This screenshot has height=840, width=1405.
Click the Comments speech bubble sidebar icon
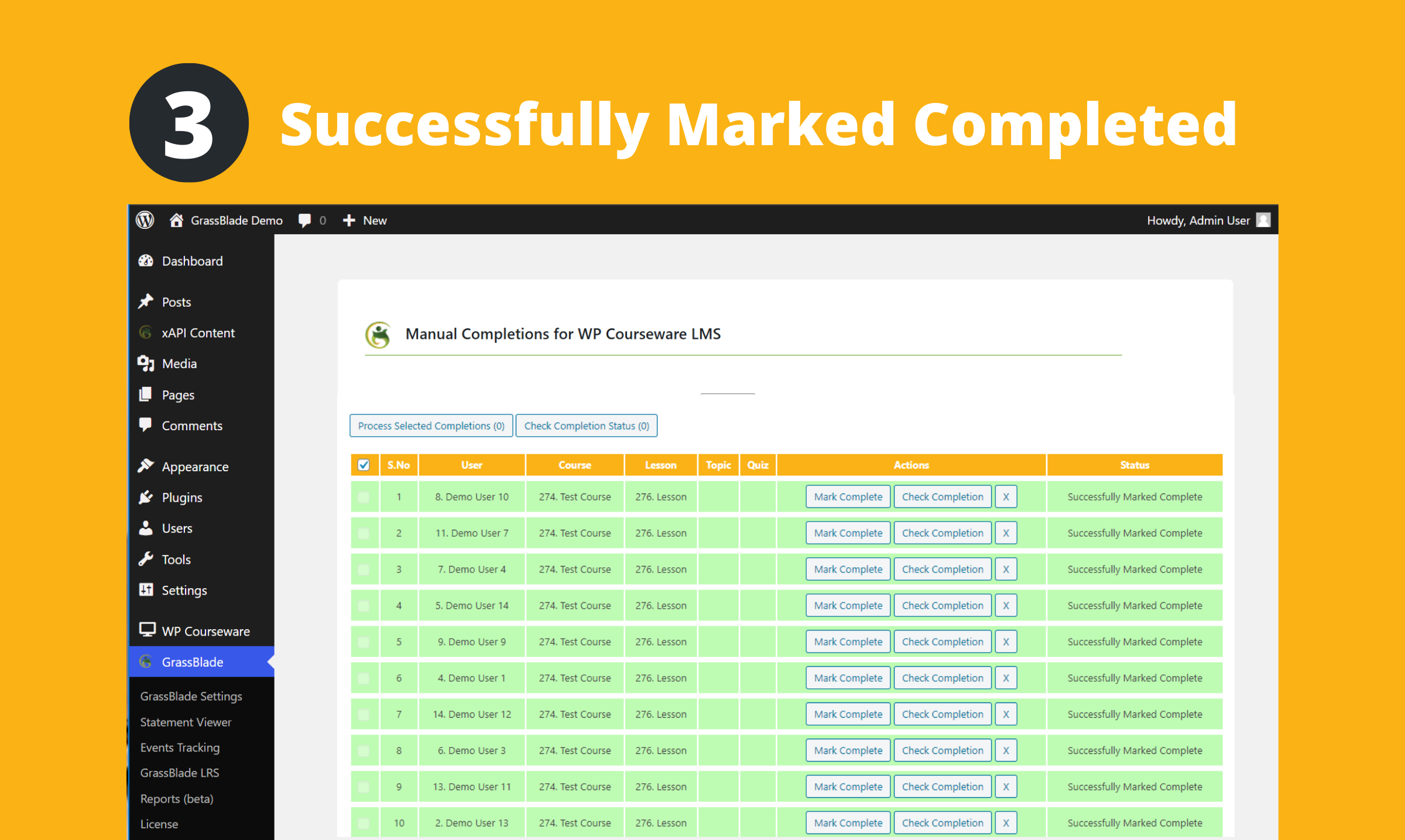(x=146, y=425)
